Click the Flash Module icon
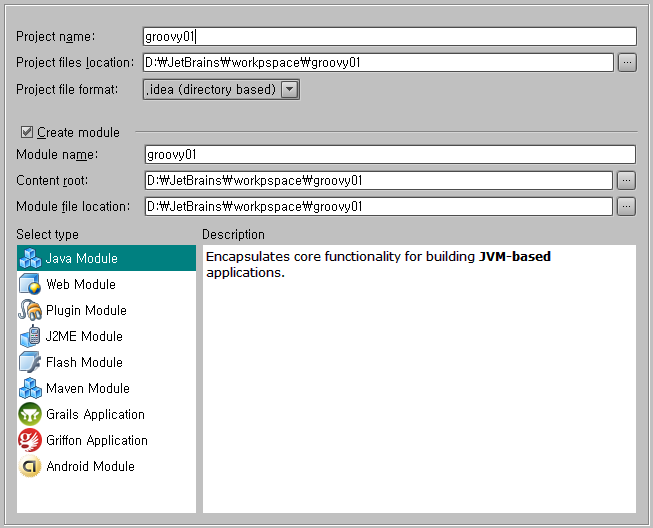The width and height of the screenshot is (653, 528). pyautogui.click(x=30, y=362)
